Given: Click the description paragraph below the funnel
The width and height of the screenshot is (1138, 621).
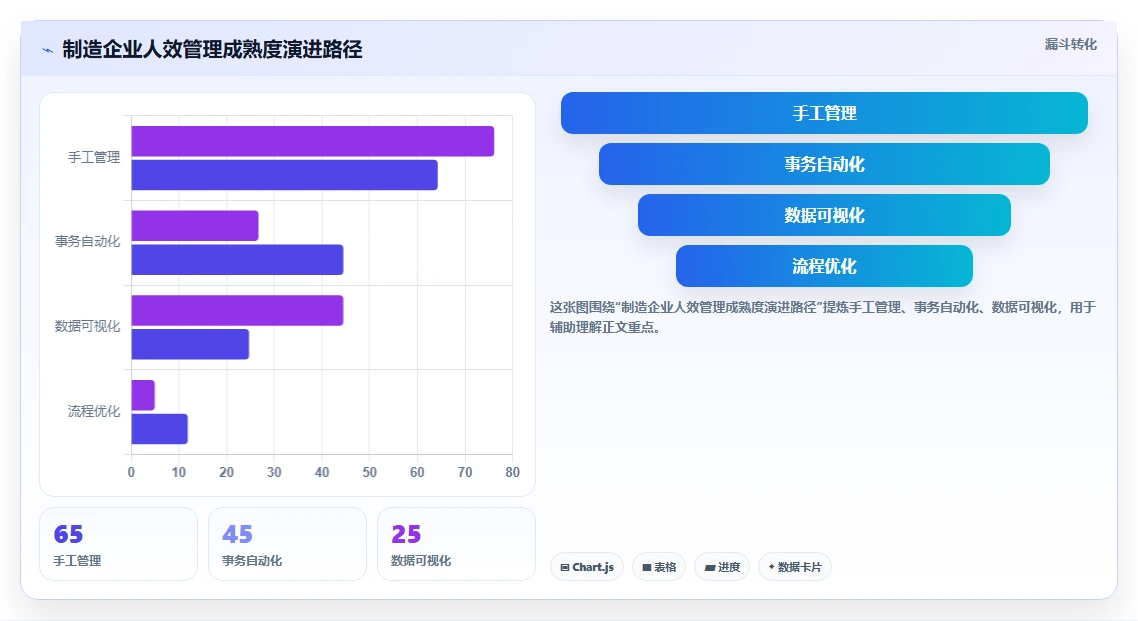Looking at the screenshot, I should 823,317.
